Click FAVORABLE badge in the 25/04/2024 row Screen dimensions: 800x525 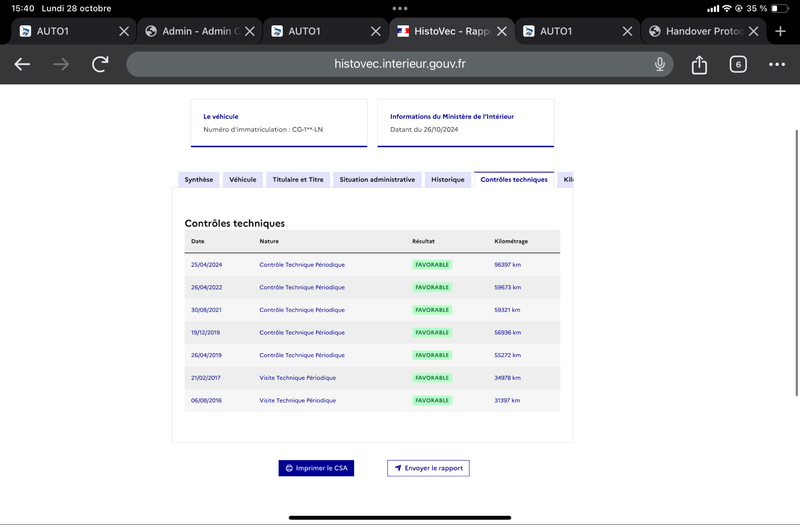pyautogui.click(x=432, y=265)
